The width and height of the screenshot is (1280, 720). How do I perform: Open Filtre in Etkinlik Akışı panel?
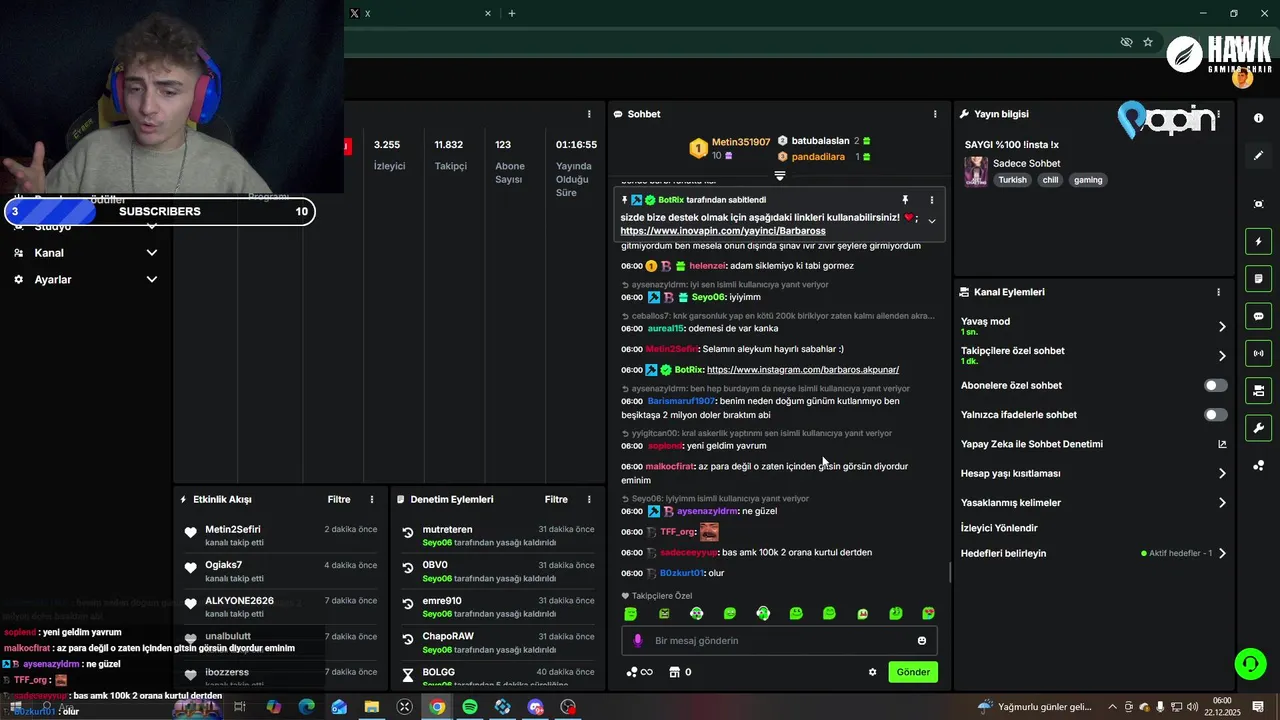point(339,499)
